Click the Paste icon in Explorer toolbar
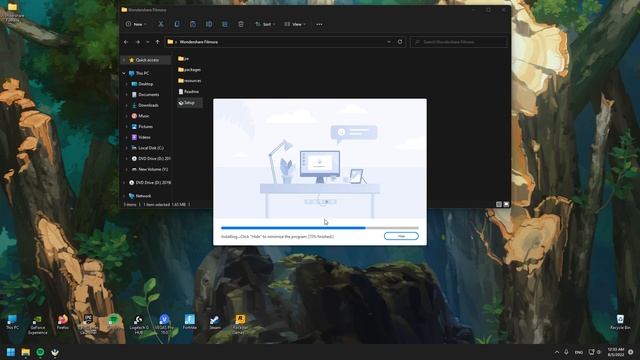Screen dimensions: 640x360 [x=193, y=24]
